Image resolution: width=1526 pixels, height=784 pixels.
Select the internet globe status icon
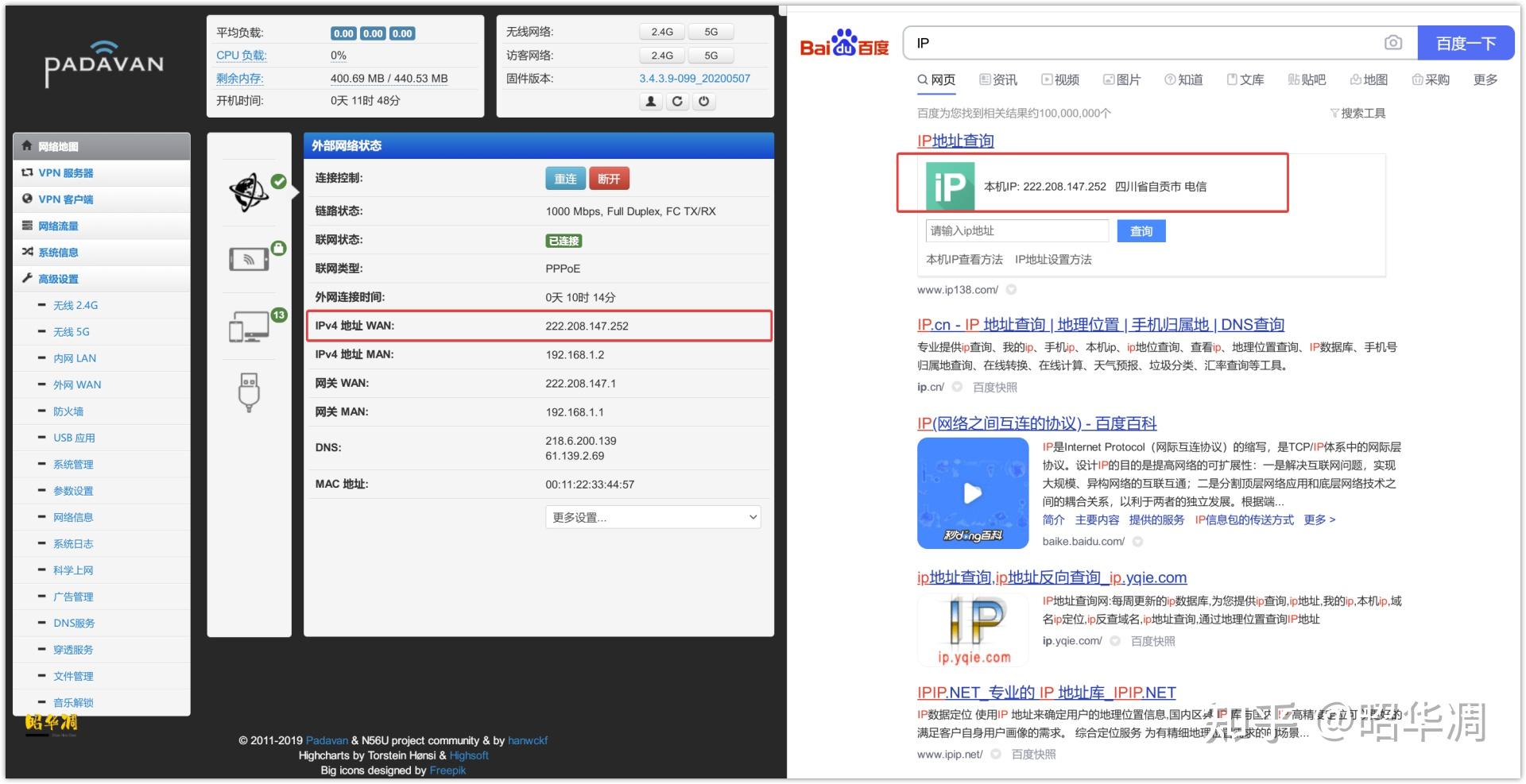pos(249,191)
